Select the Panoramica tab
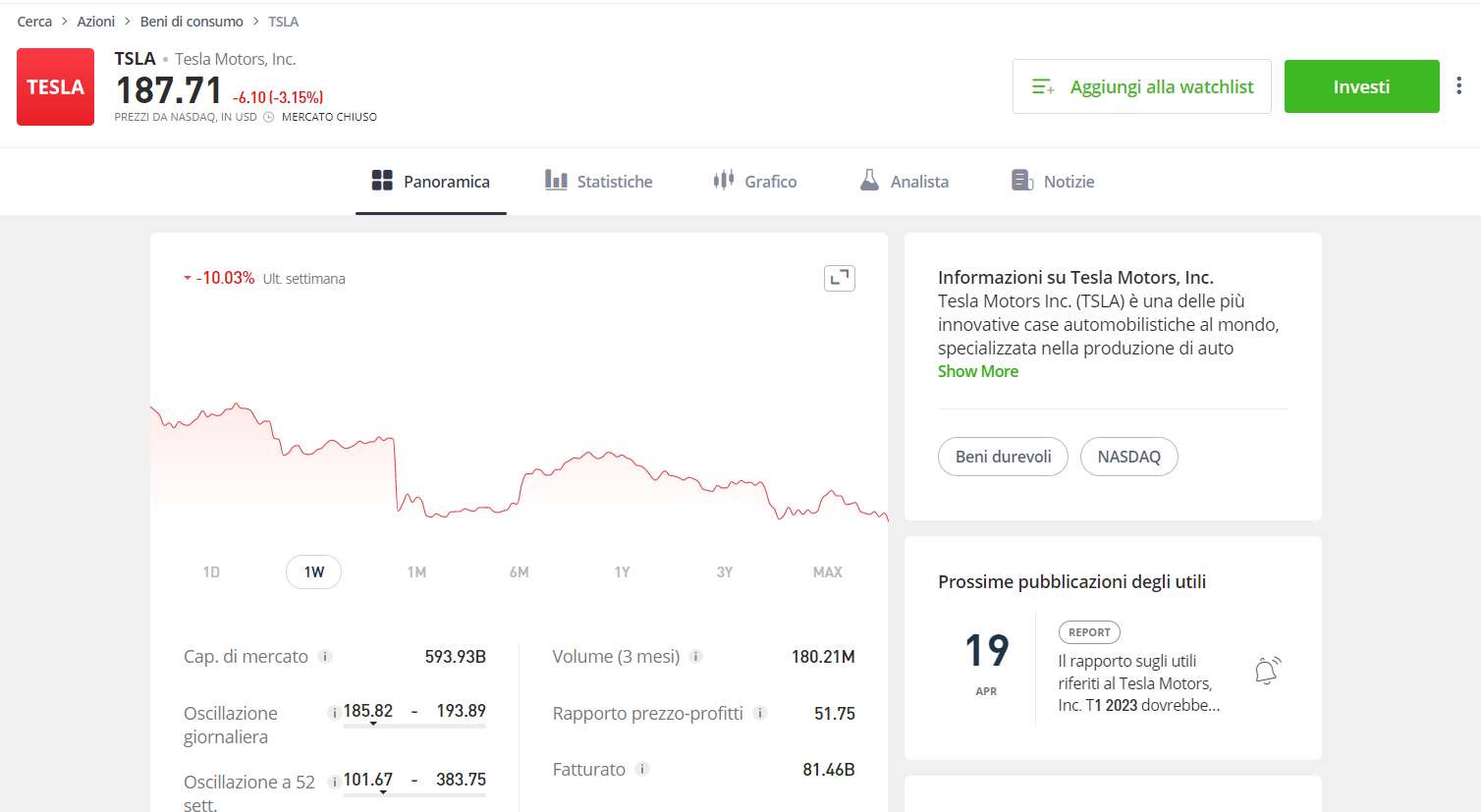This screenshot has height=812, width=1481. point(430,181)
